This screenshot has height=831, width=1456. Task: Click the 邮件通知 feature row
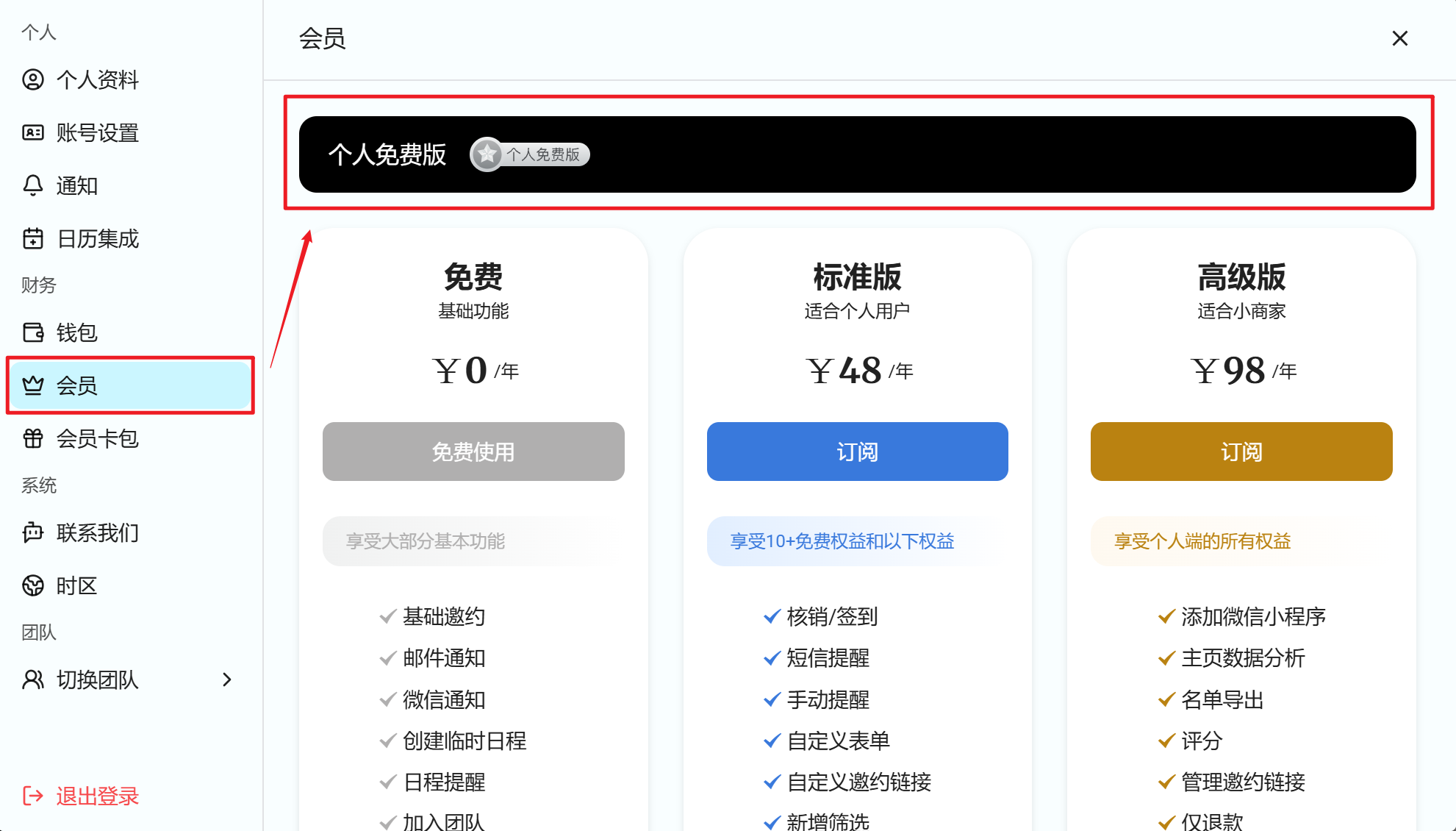click(x=432, y=657)
